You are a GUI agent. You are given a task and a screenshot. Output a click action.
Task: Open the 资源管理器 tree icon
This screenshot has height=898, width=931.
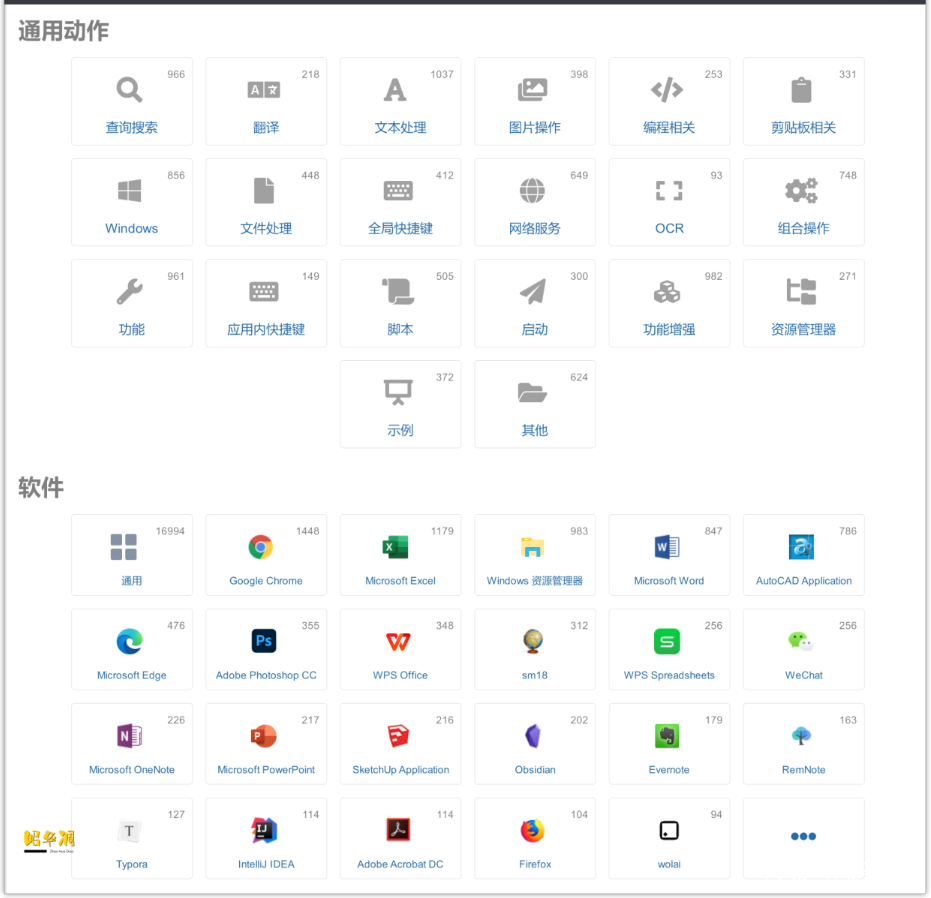tap(802, 292)
